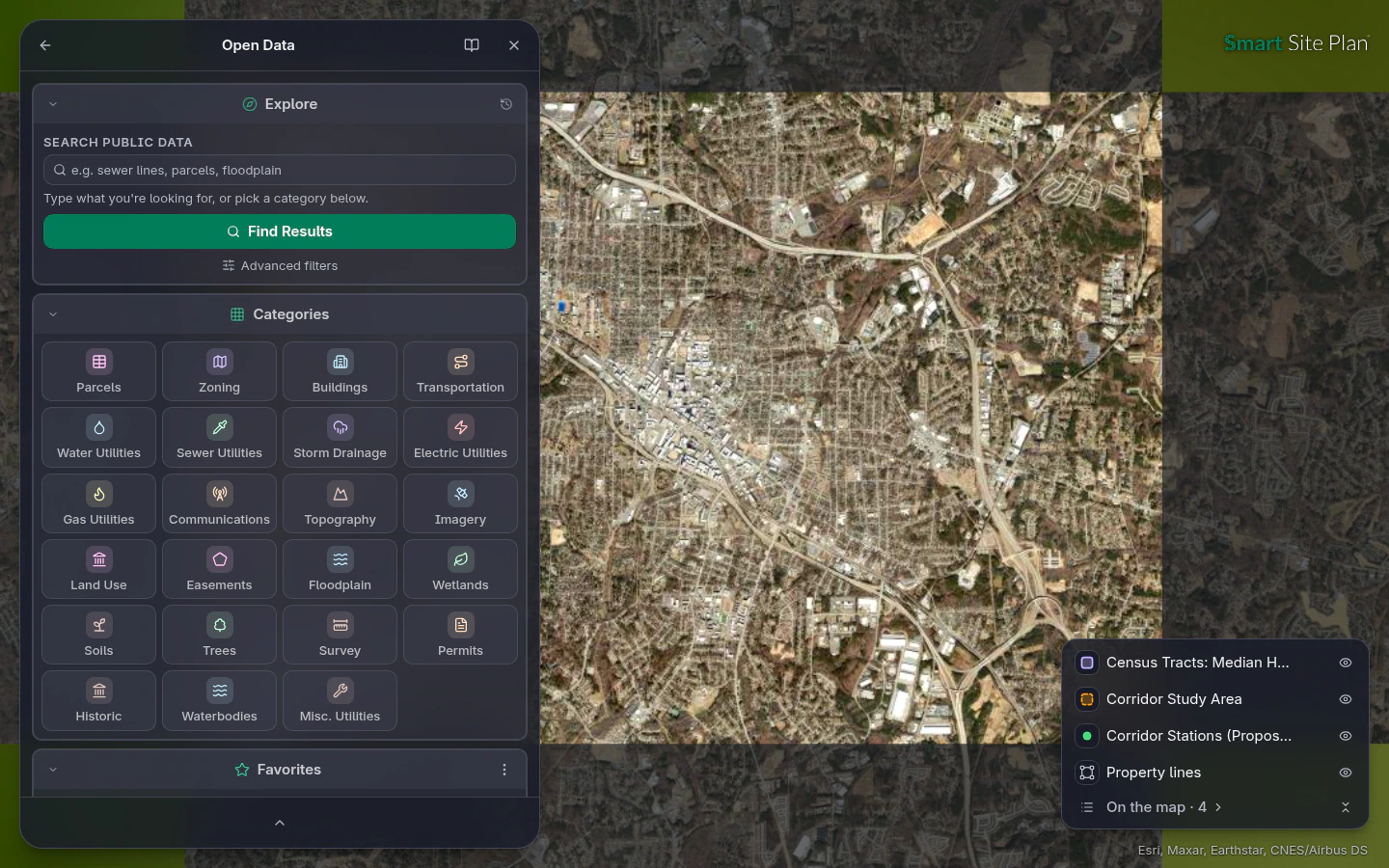Image resolution: width=1389 pixels, height=868 pixels.
Task: Collapse the Categories section
Action: coord(53,314)
